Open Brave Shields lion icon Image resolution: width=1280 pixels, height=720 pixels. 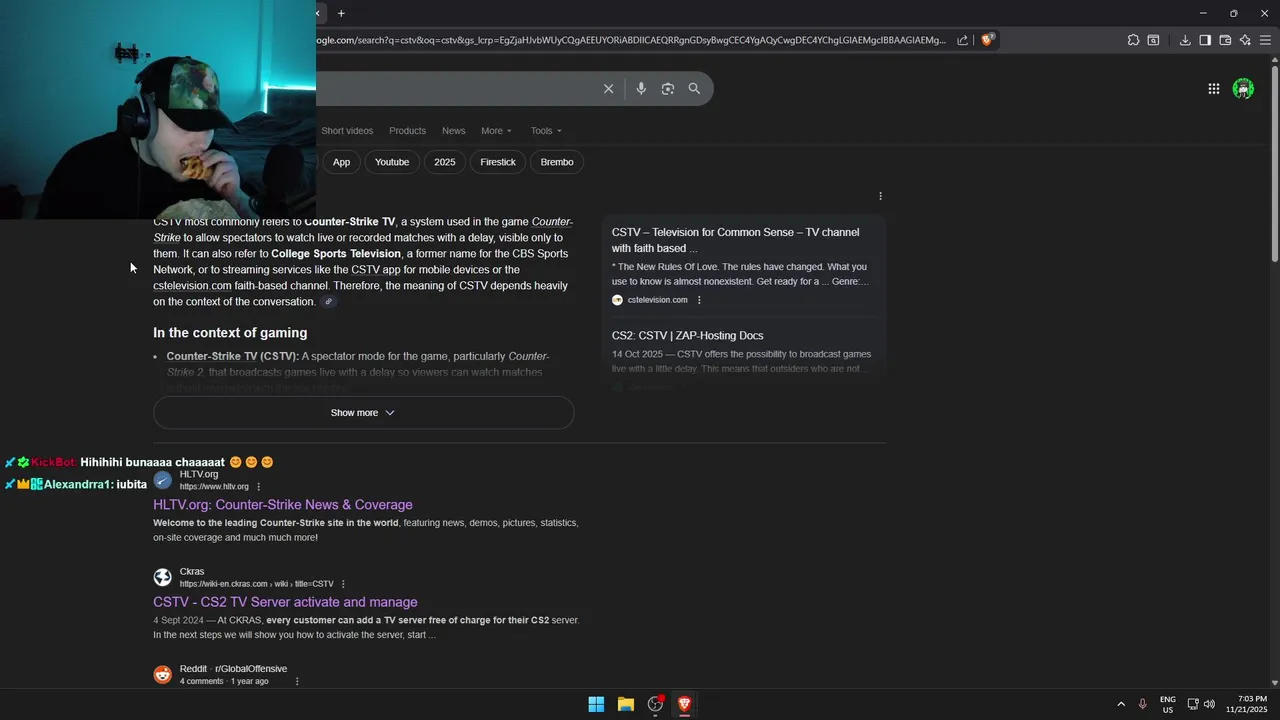[x=987, y=40]
